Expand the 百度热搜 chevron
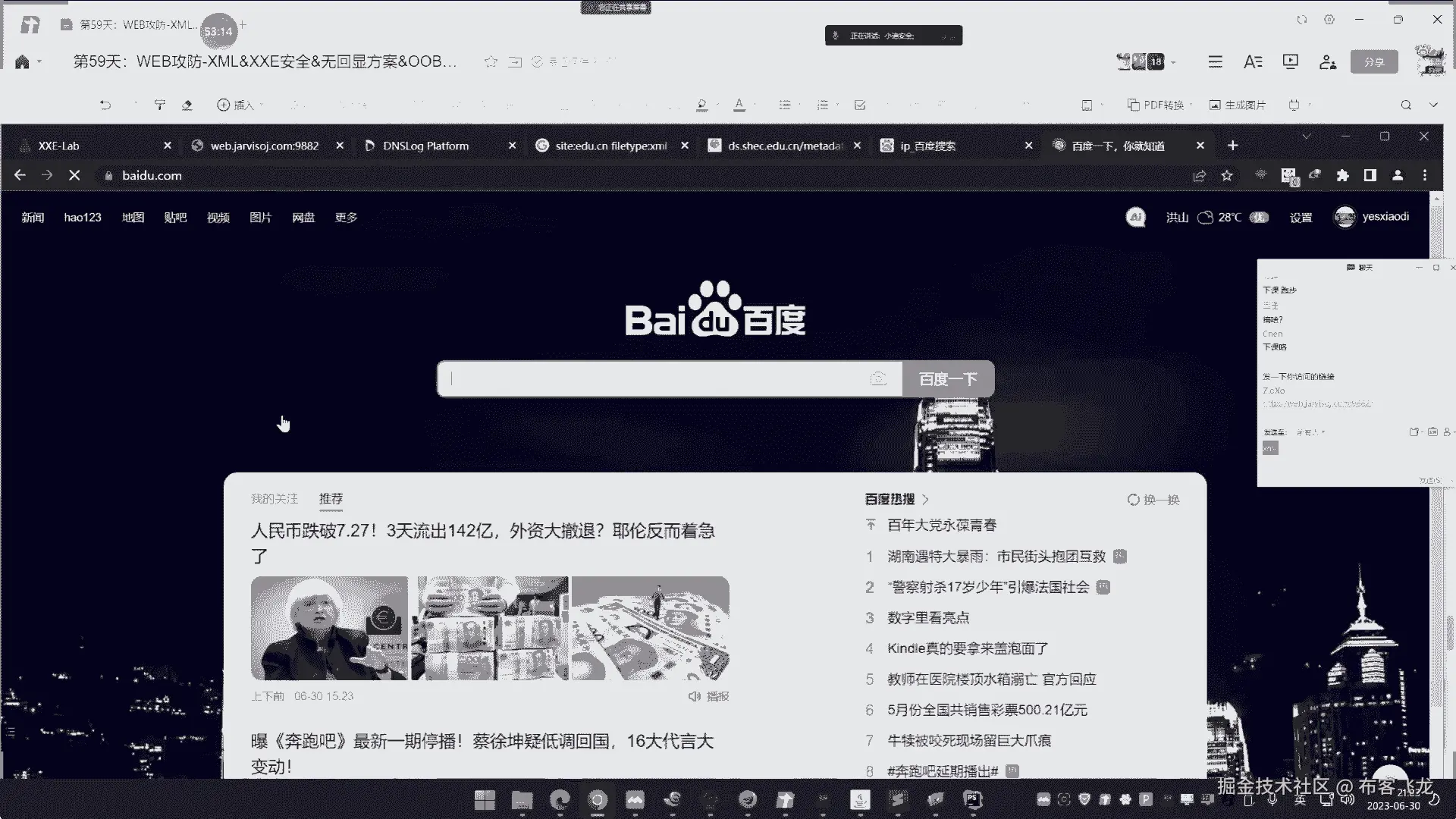 (925, 500)
